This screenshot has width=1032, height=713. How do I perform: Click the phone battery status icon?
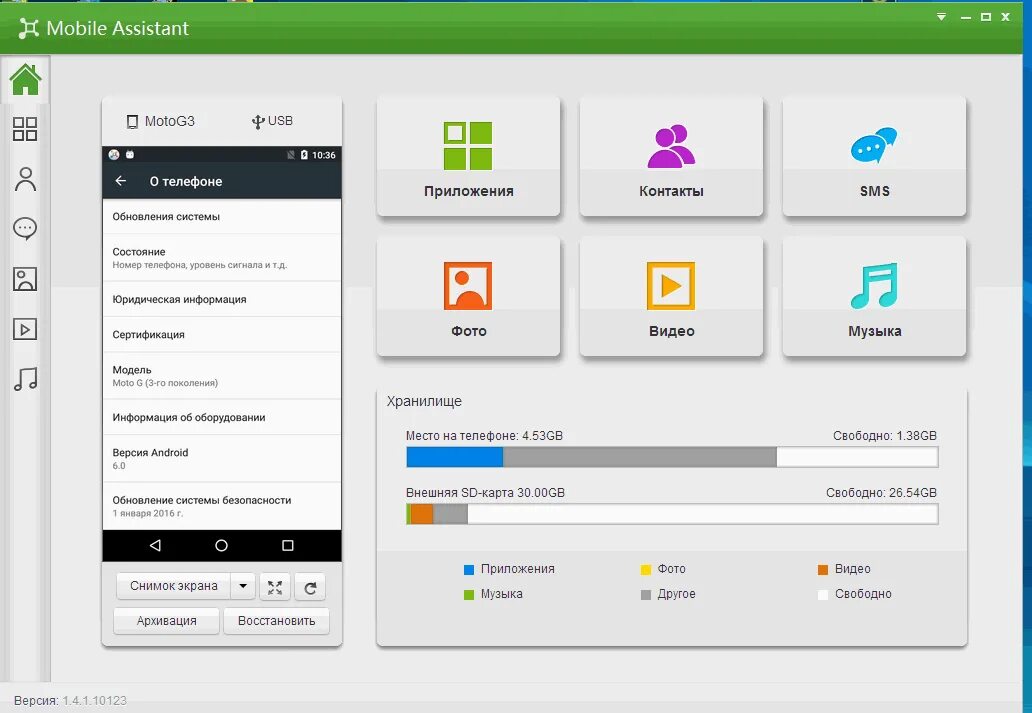pos(304,155)
